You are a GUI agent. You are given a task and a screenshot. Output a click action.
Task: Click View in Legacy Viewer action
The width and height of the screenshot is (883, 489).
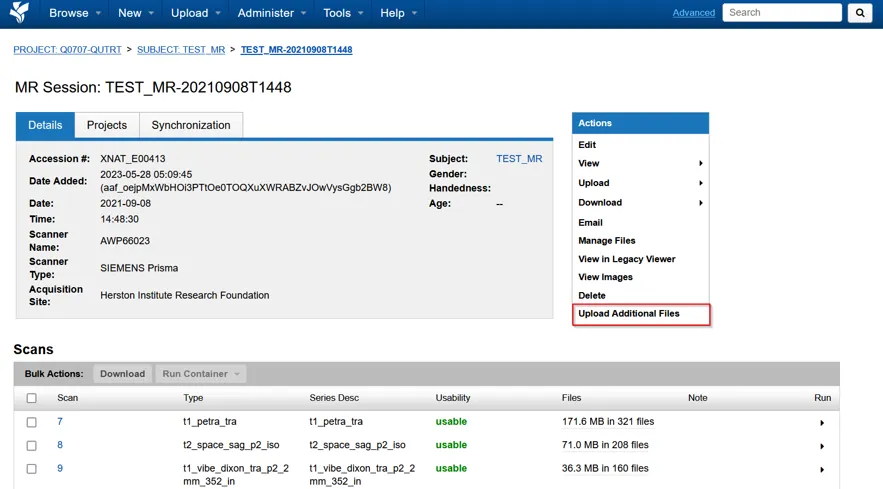[627, 259]
